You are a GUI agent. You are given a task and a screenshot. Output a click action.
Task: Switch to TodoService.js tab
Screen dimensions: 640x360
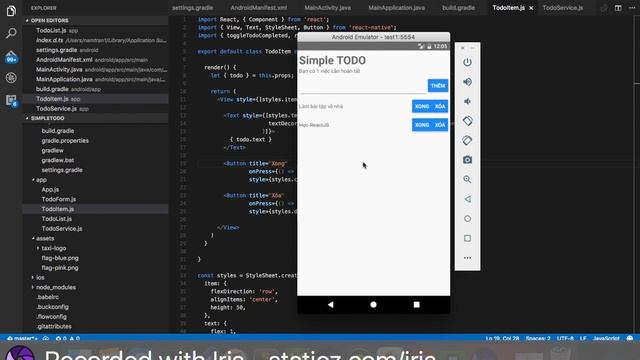[563, 8]
